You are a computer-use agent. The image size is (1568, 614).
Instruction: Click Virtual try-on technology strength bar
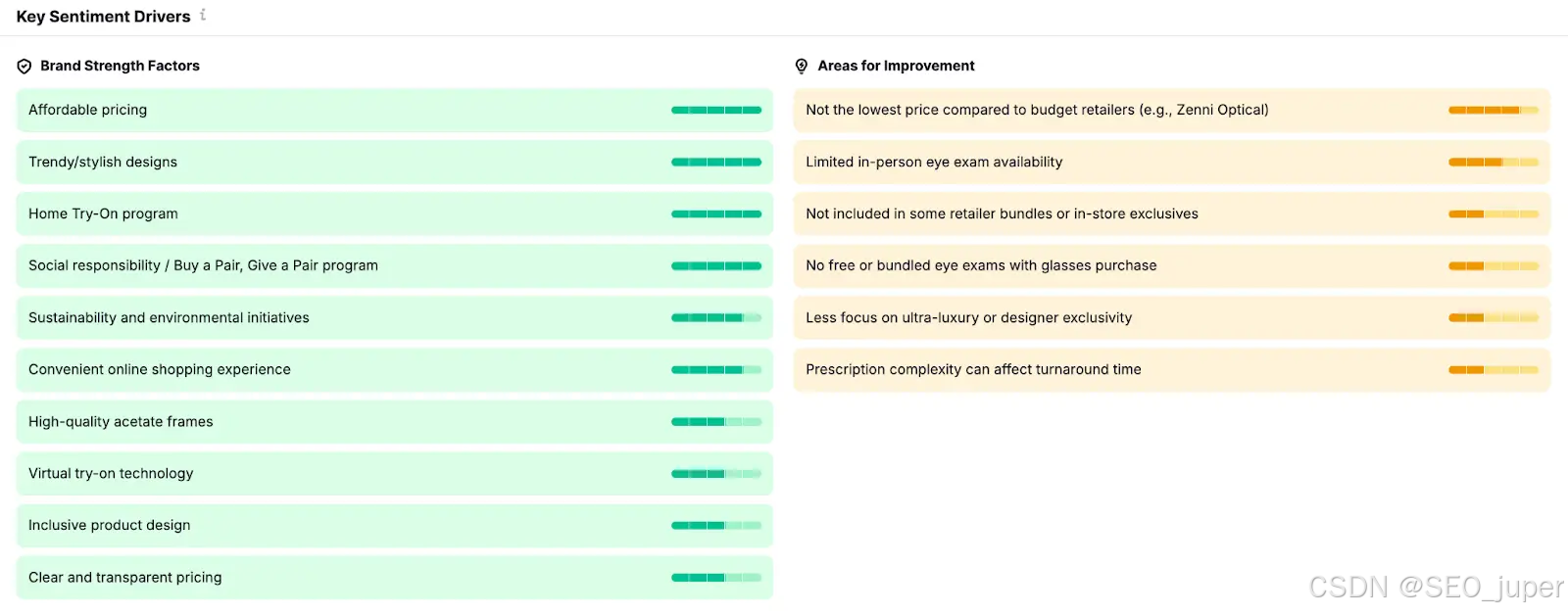click(x=715, y=474)
